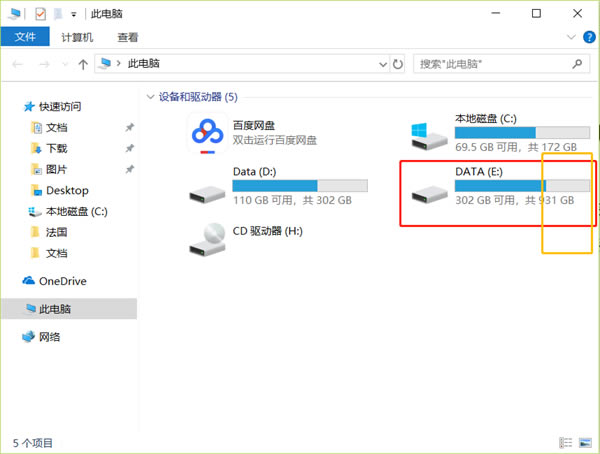600x454 pixels.
Task: Click the D: drive usage bar
Action: [x=300, y=186]
